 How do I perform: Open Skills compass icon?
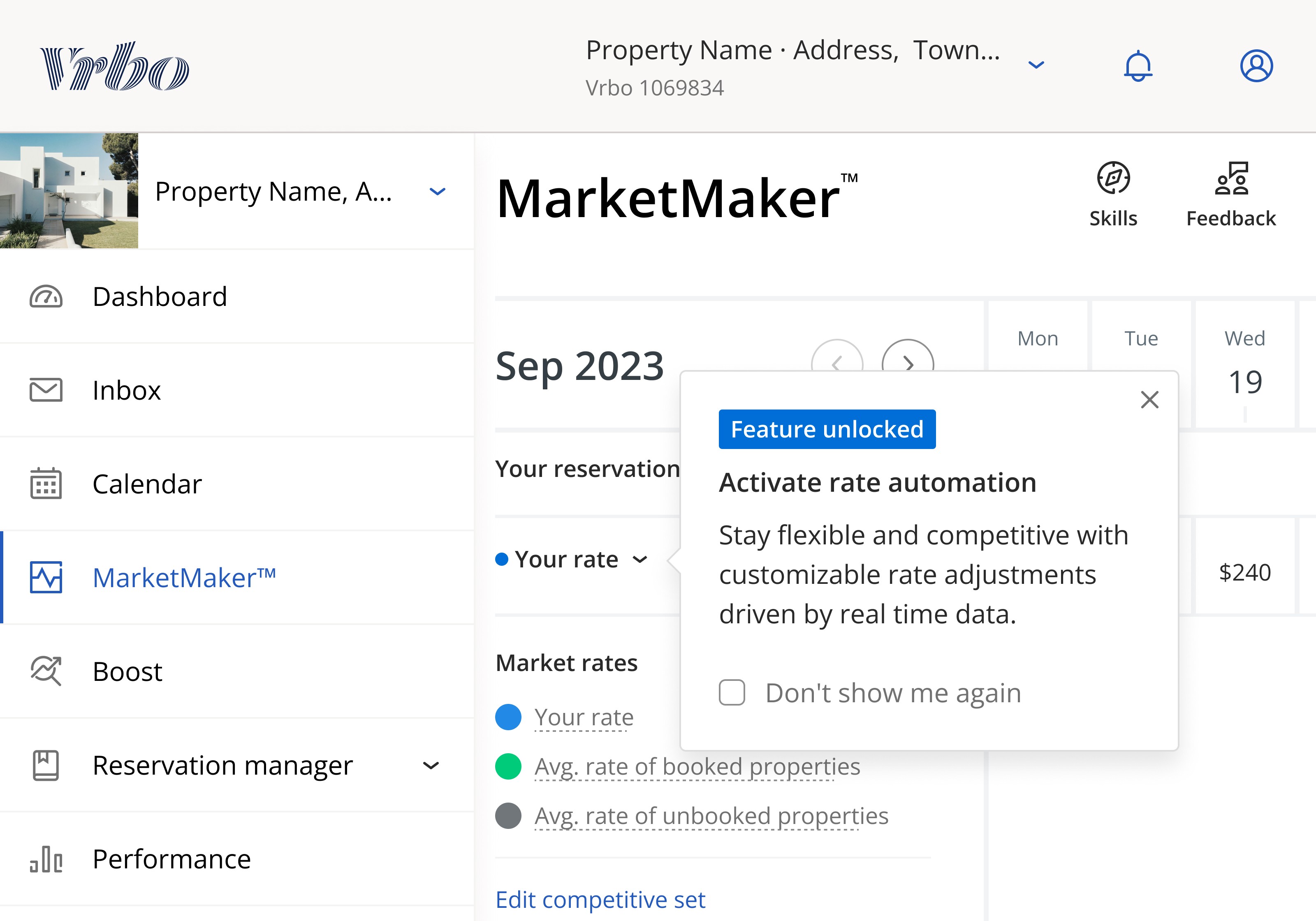(x=1112, y=178)
